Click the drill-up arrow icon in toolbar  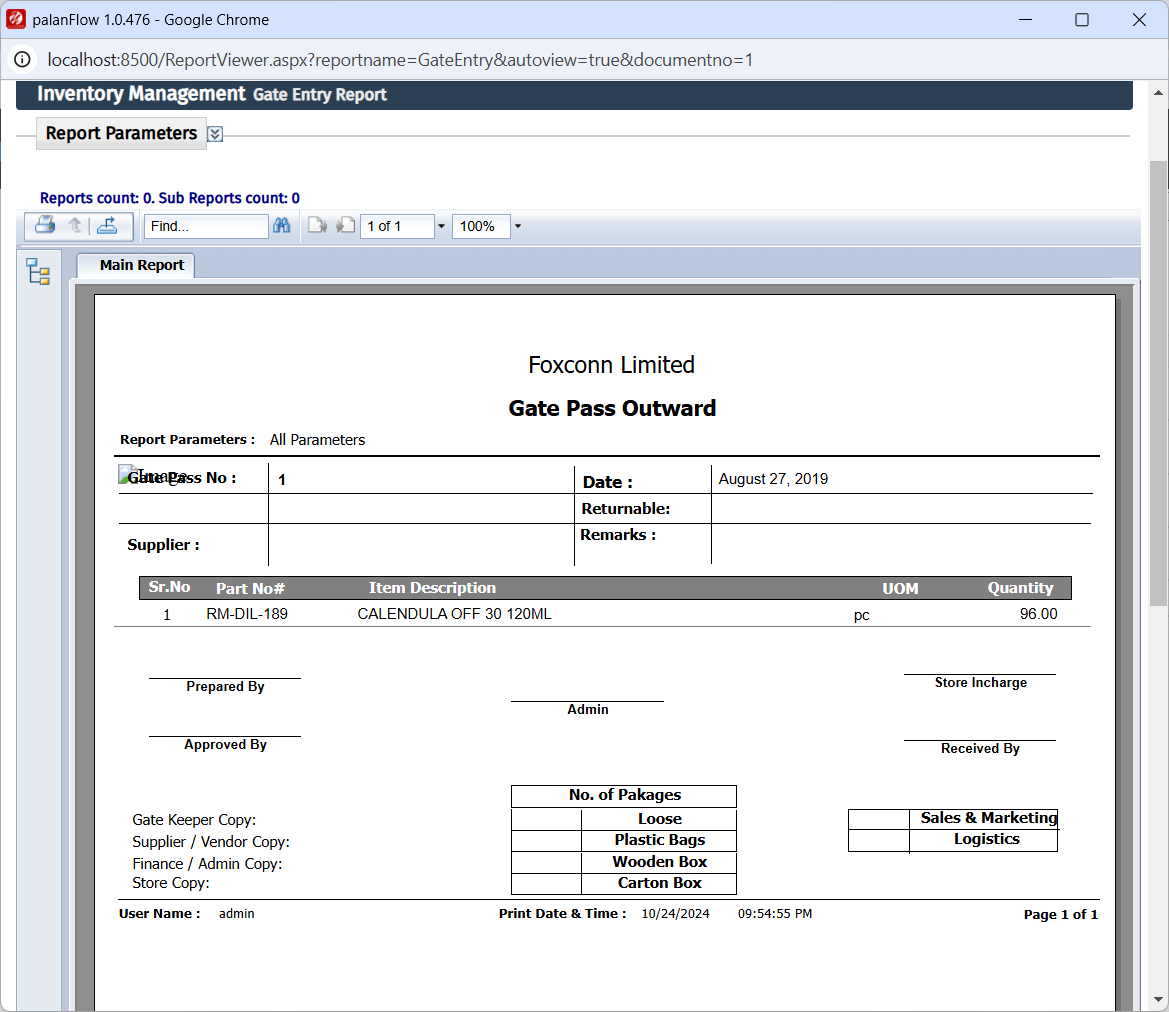pos(75,225)
